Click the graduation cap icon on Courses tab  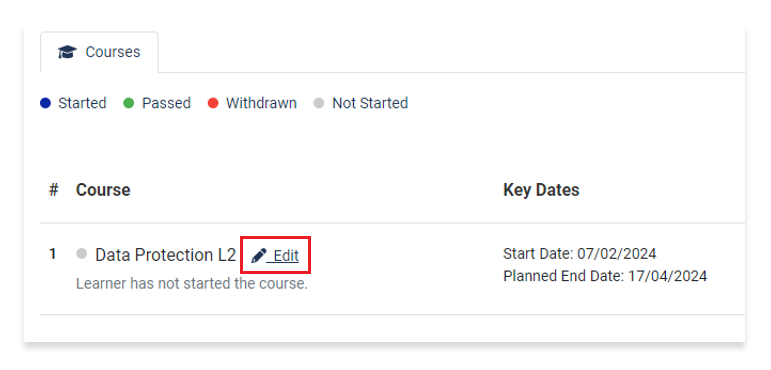[x=67, y=52]
